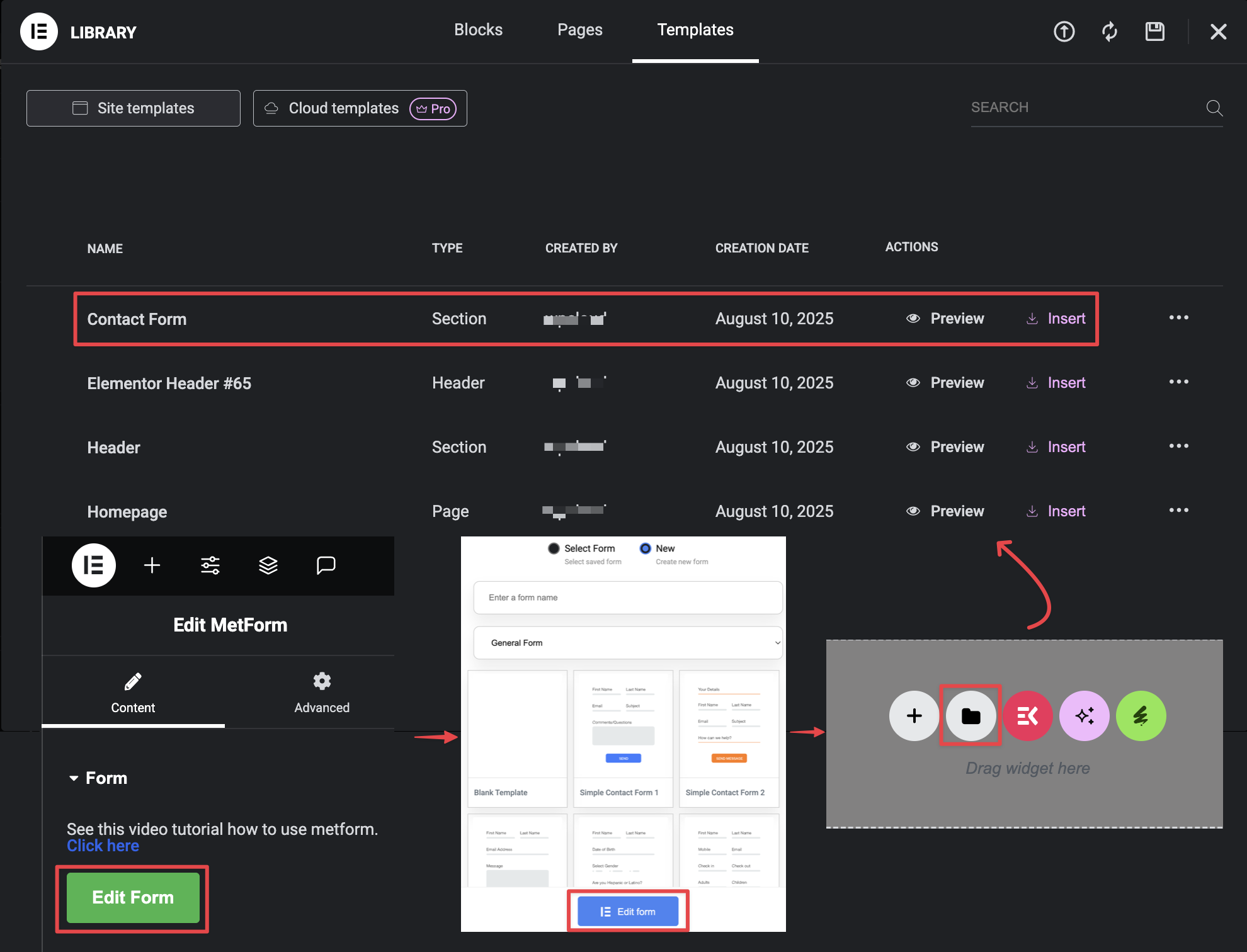Sync library with the refresh icon
The image size is (1247, 952).
1110,31
